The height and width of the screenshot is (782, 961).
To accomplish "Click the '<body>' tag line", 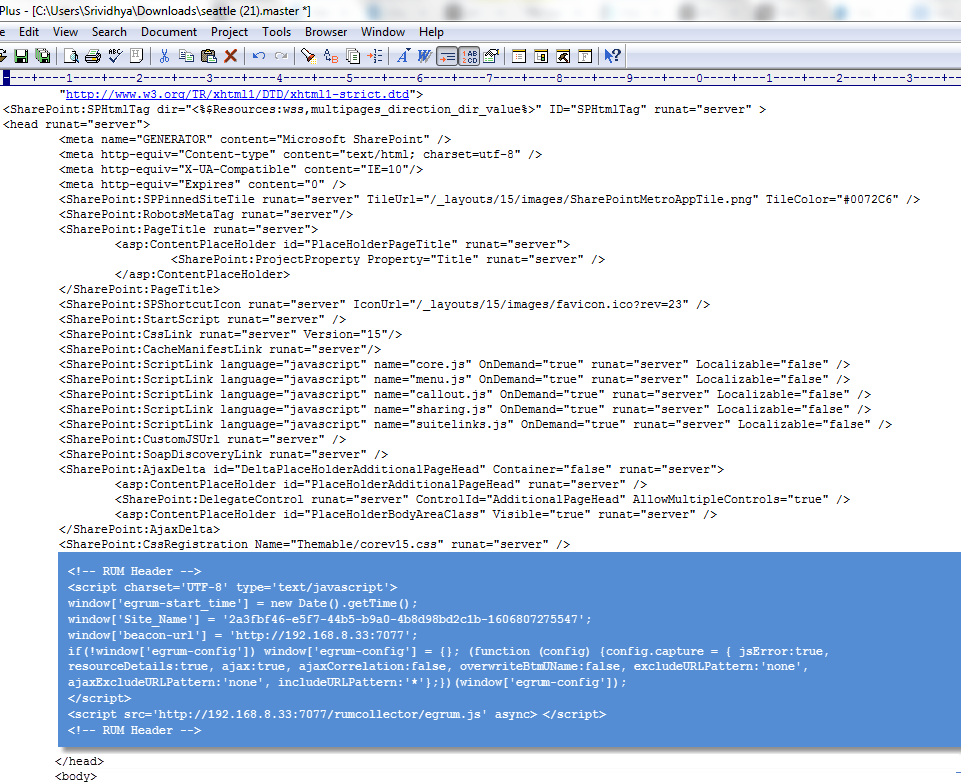I will click(x=75, y=776).
